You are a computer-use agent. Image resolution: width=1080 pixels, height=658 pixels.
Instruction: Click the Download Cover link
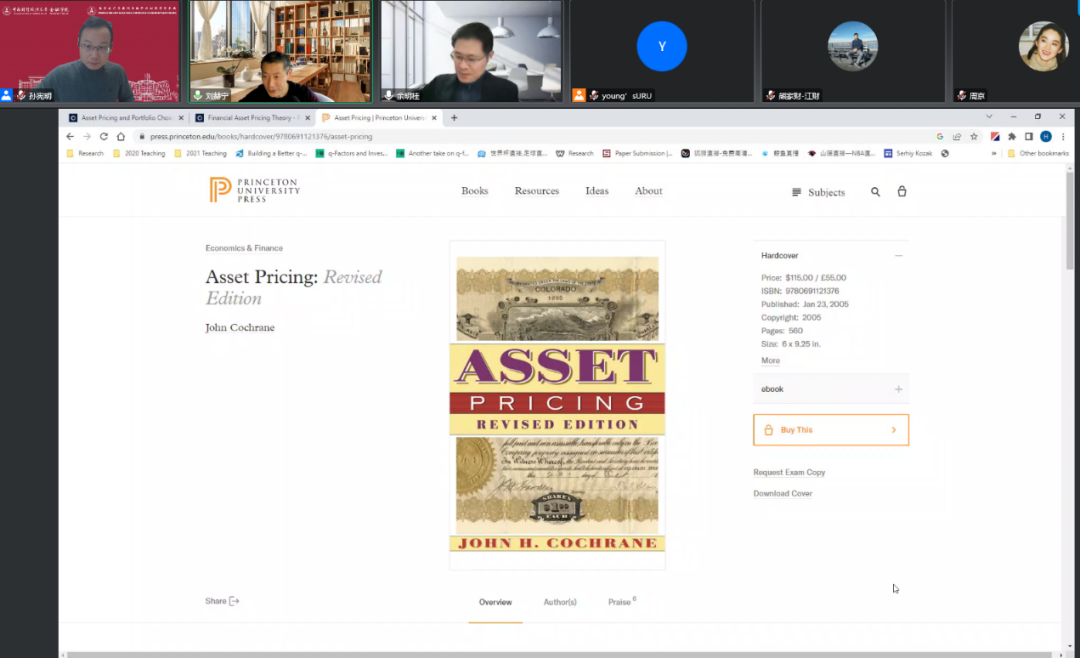[x=783, y=494]
